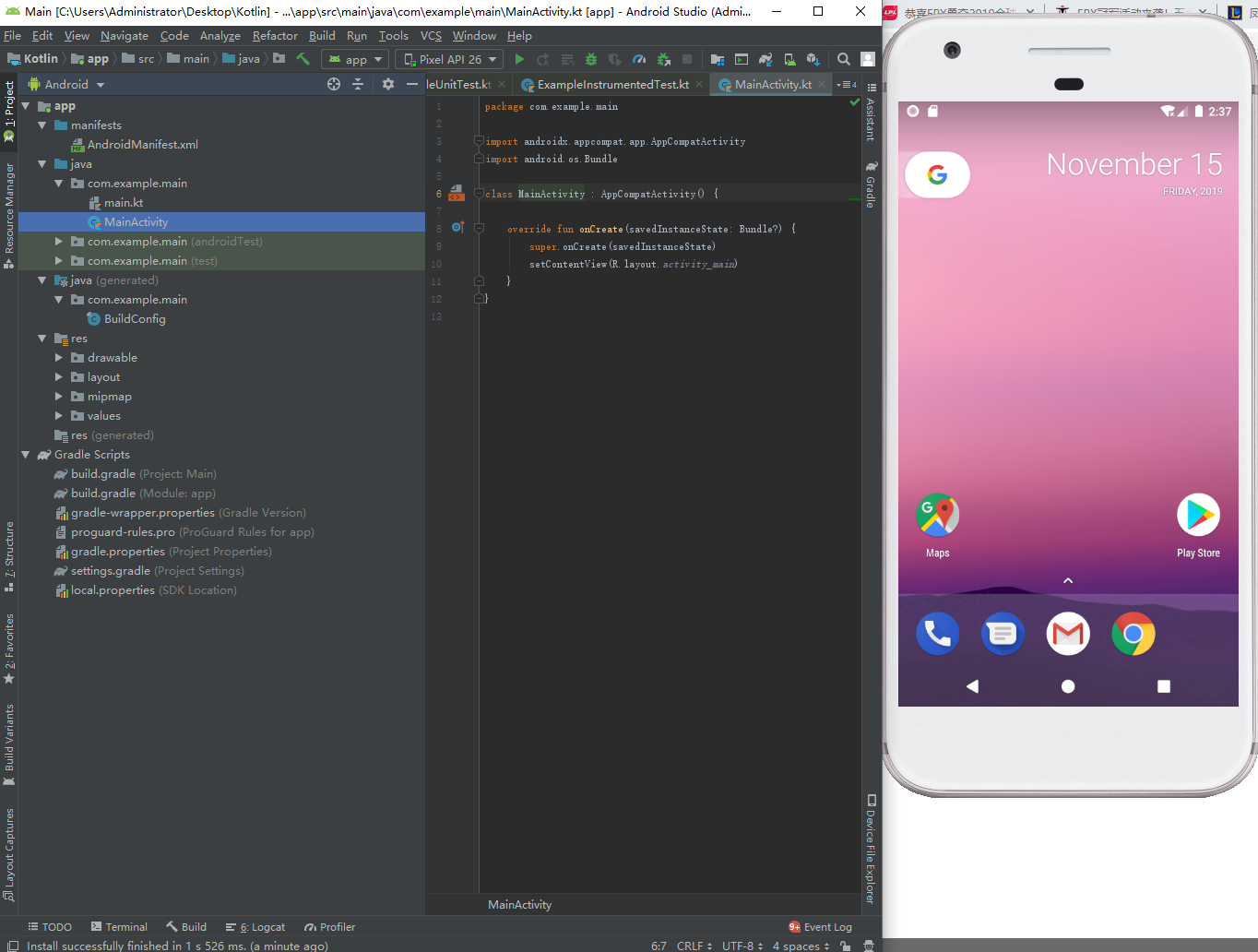Expand the layout folder
Screen dimensions: 1258x952
pos(58,376)
